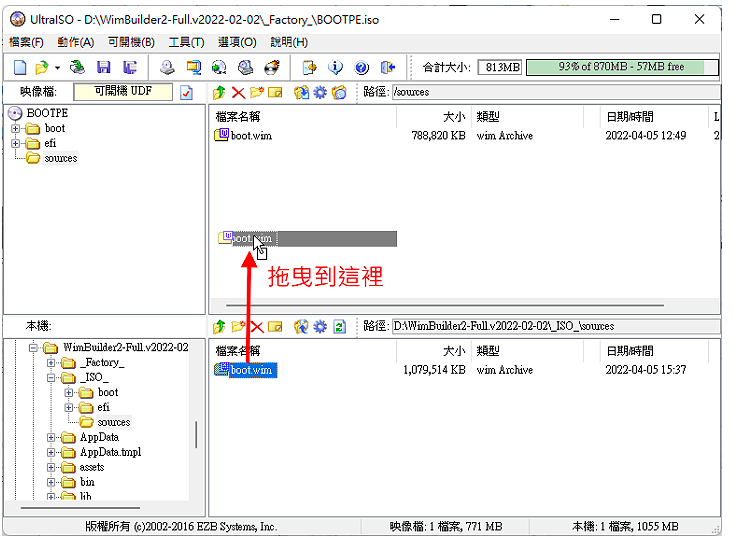Click the Open CD/DVD disc-drive icon
The width and height of the screenshot is (734, 541).
tap(77, 67)
